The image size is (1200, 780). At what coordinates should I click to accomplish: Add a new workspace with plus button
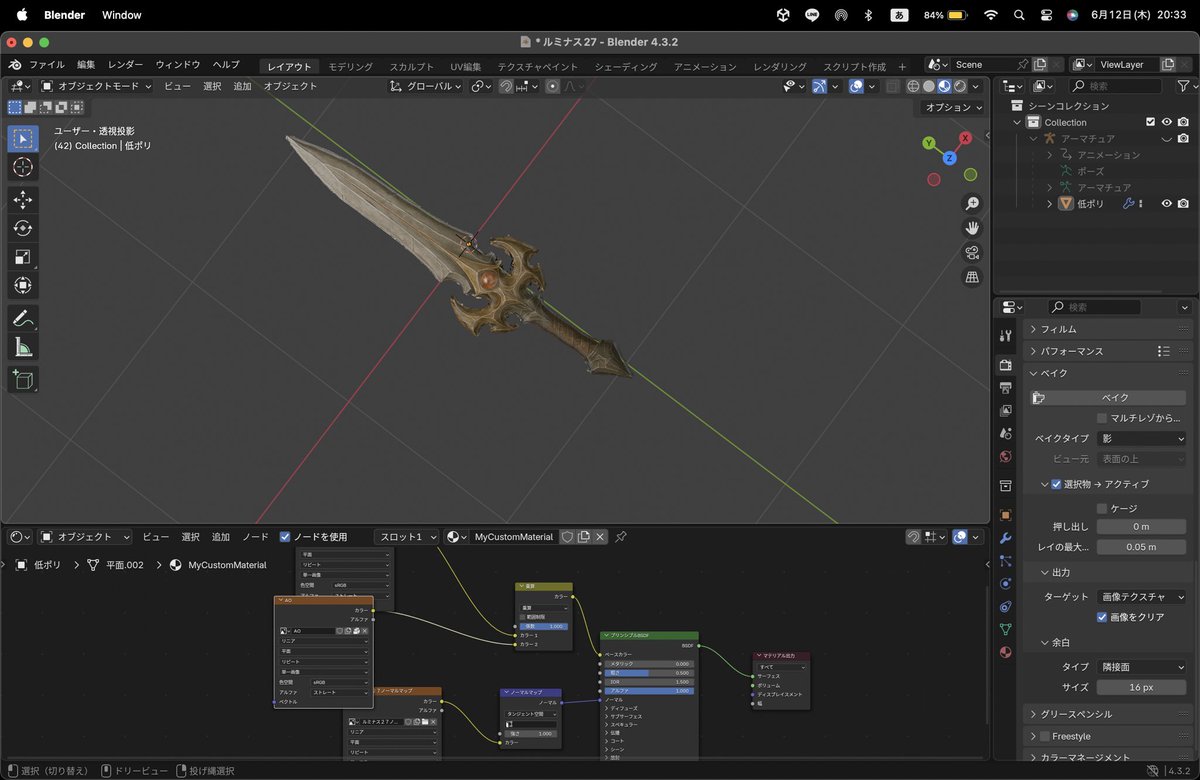[902, 67]
